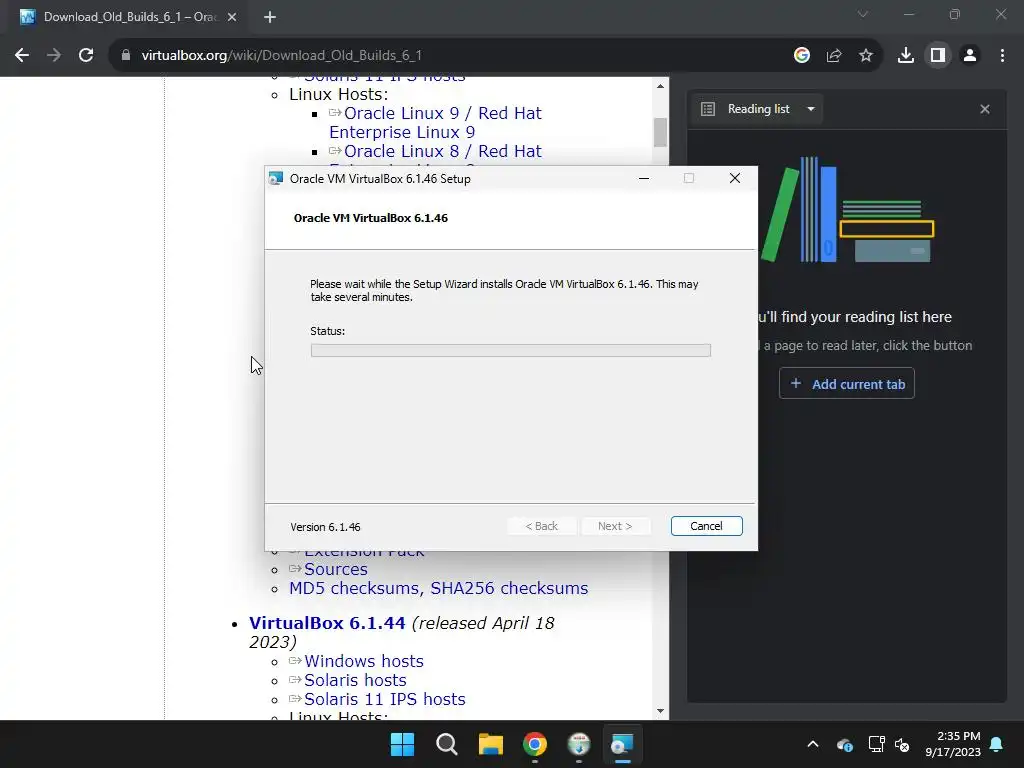This screenshot has width=1024, height=768.
Task: Show hidden system tray icons
Action: [813, 744]
